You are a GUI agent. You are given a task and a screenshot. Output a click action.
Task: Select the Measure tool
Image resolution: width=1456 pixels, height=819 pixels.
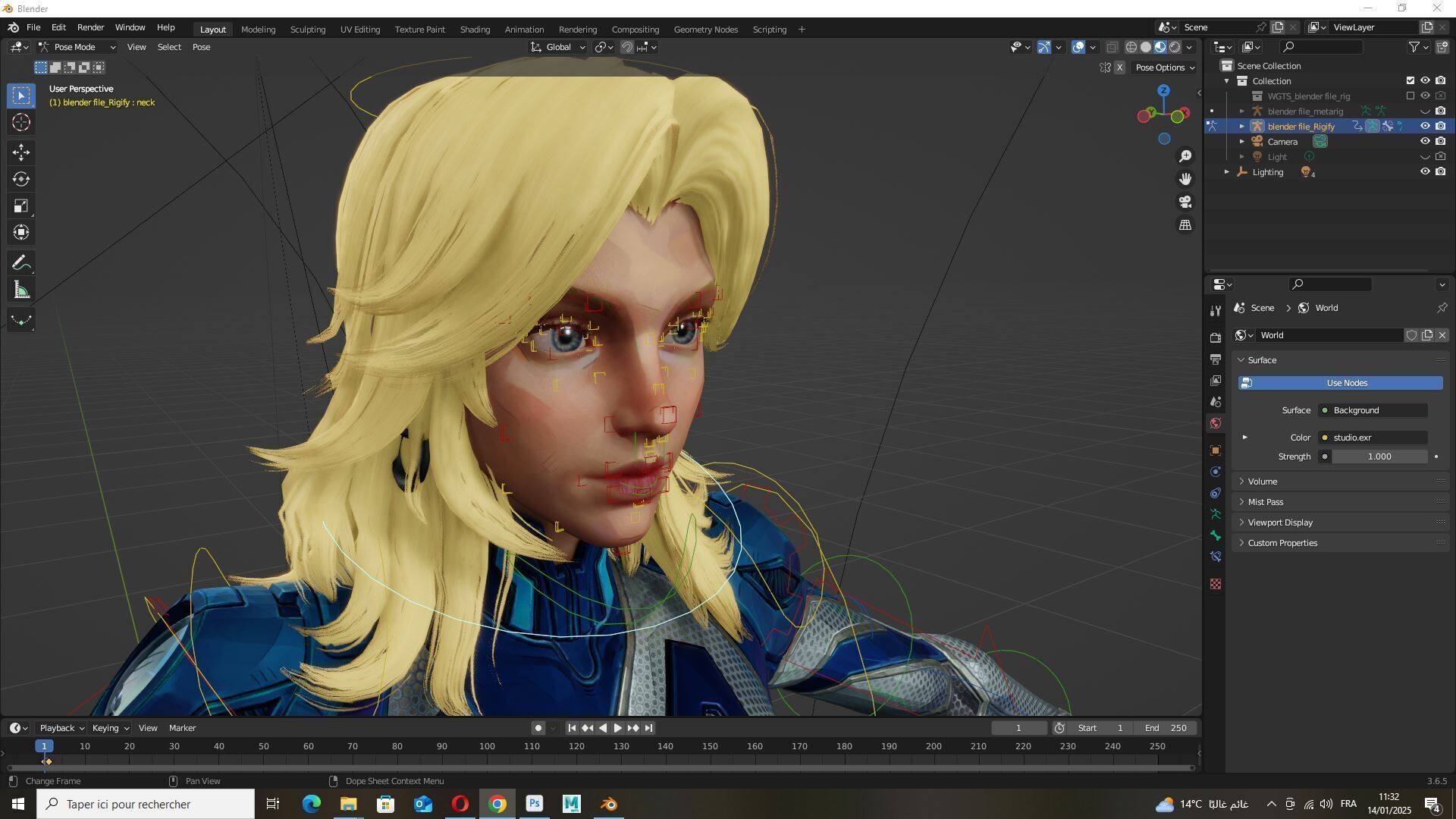(x=21, y=290)
